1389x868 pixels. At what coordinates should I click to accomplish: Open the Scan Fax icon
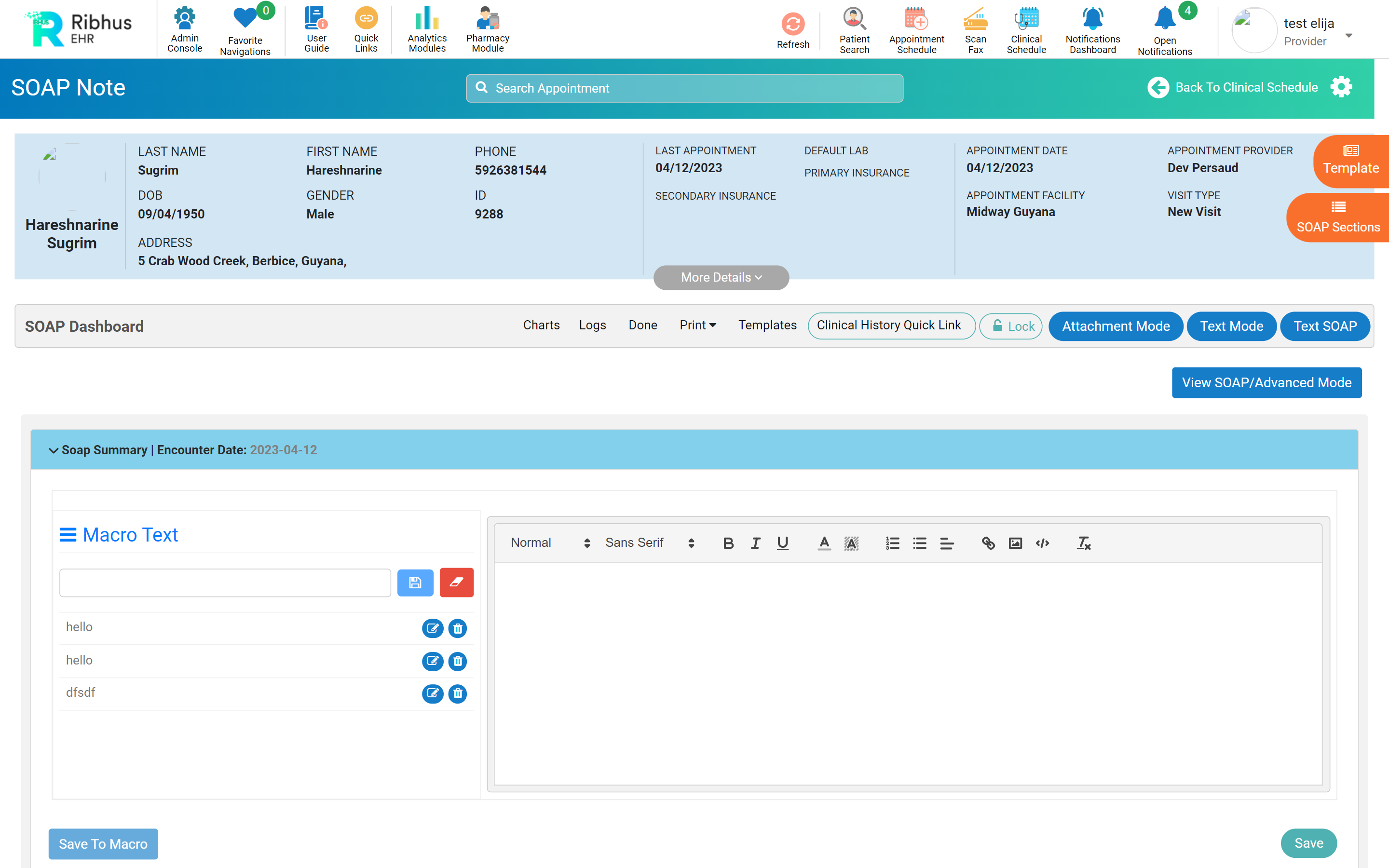tap(975, 19)
